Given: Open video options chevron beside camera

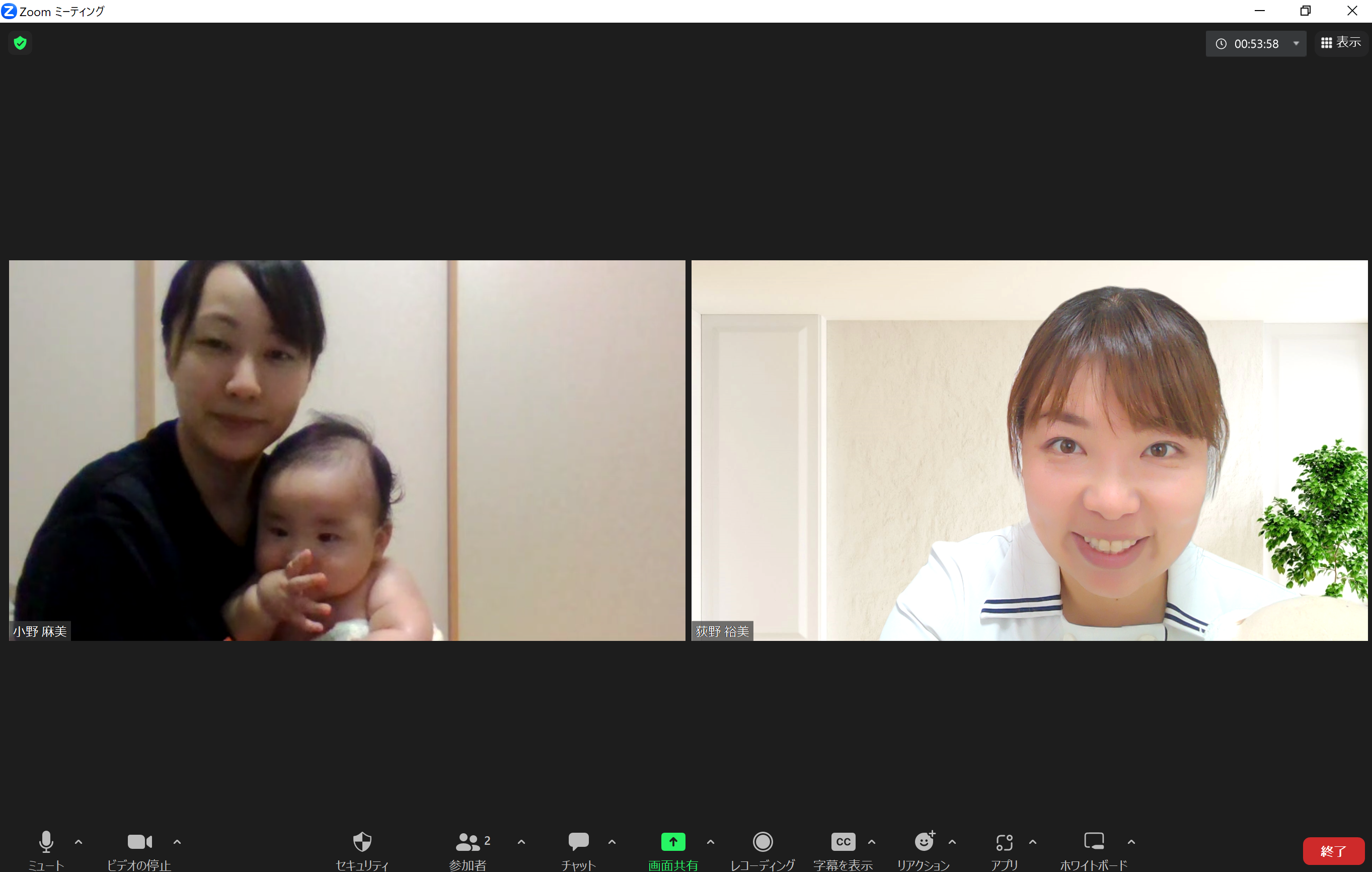Looking at the screenshot, I should point(177,842).
